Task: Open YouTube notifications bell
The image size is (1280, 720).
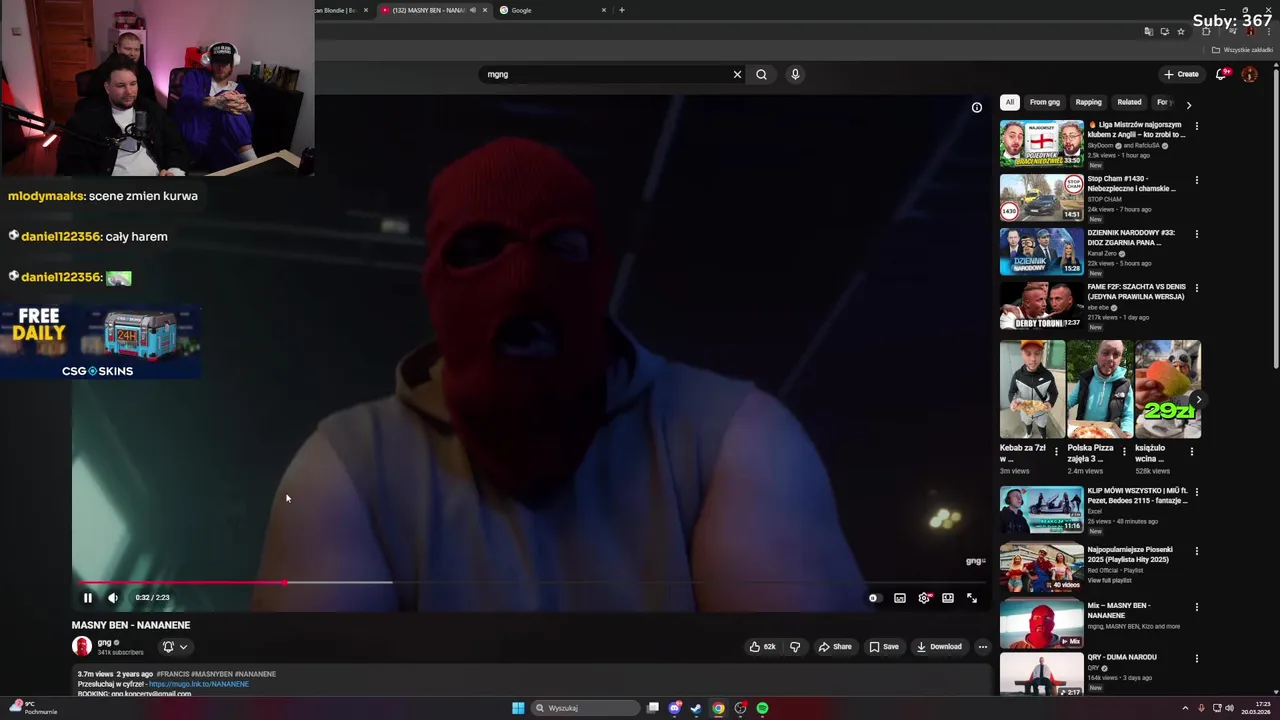Action: coord(1221,74)
